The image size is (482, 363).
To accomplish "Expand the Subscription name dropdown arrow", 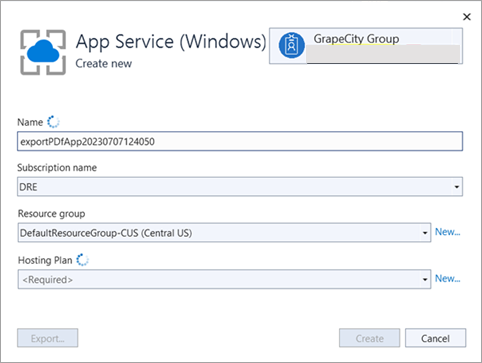I will tap(457, 187).
